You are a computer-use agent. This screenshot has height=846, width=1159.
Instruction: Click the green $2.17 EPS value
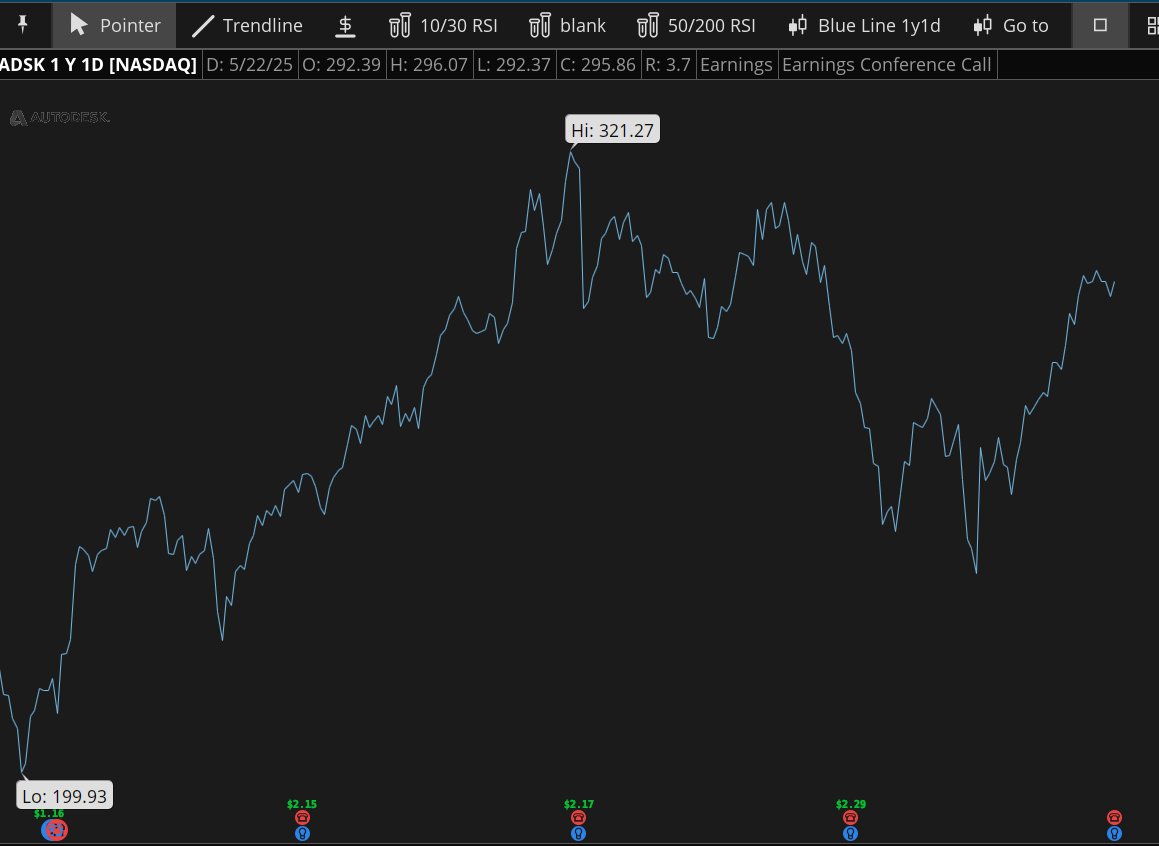[579, 804]
